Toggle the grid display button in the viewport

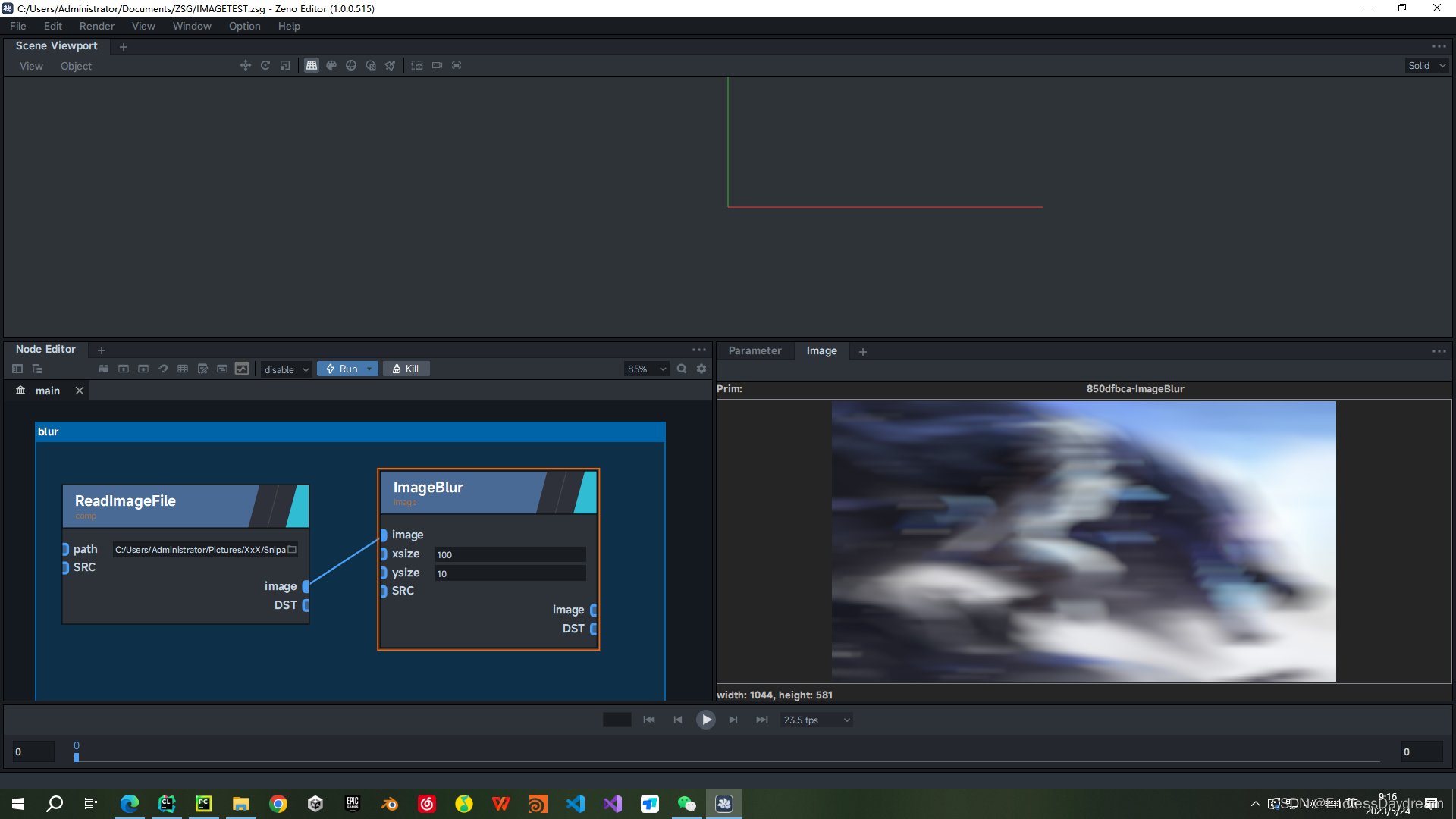(311, 65)
